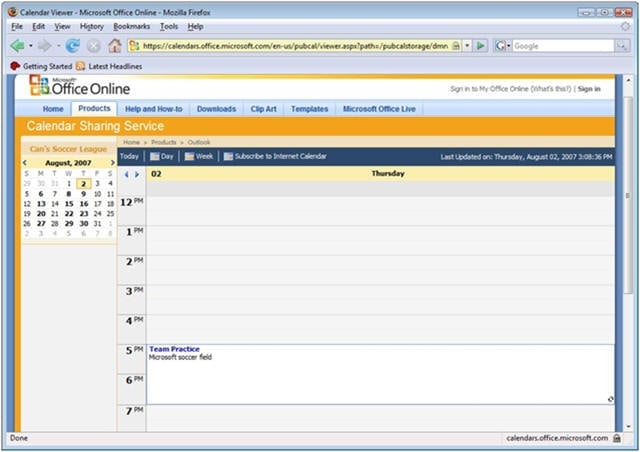Go to previous day with left arrow
Viewport: 640px width, 452px height.
coord(127,174)
